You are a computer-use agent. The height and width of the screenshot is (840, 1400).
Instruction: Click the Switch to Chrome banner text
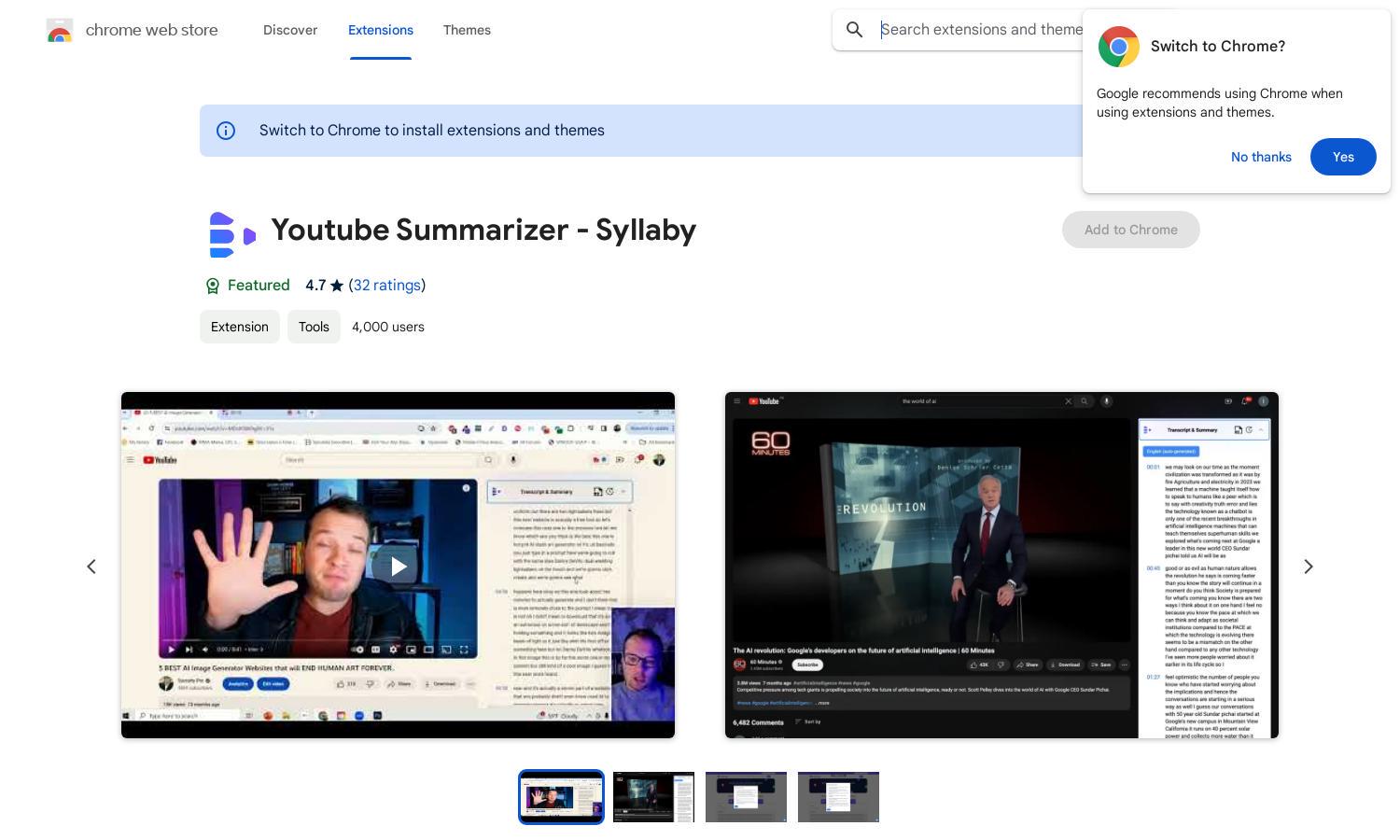pos(432,131)
